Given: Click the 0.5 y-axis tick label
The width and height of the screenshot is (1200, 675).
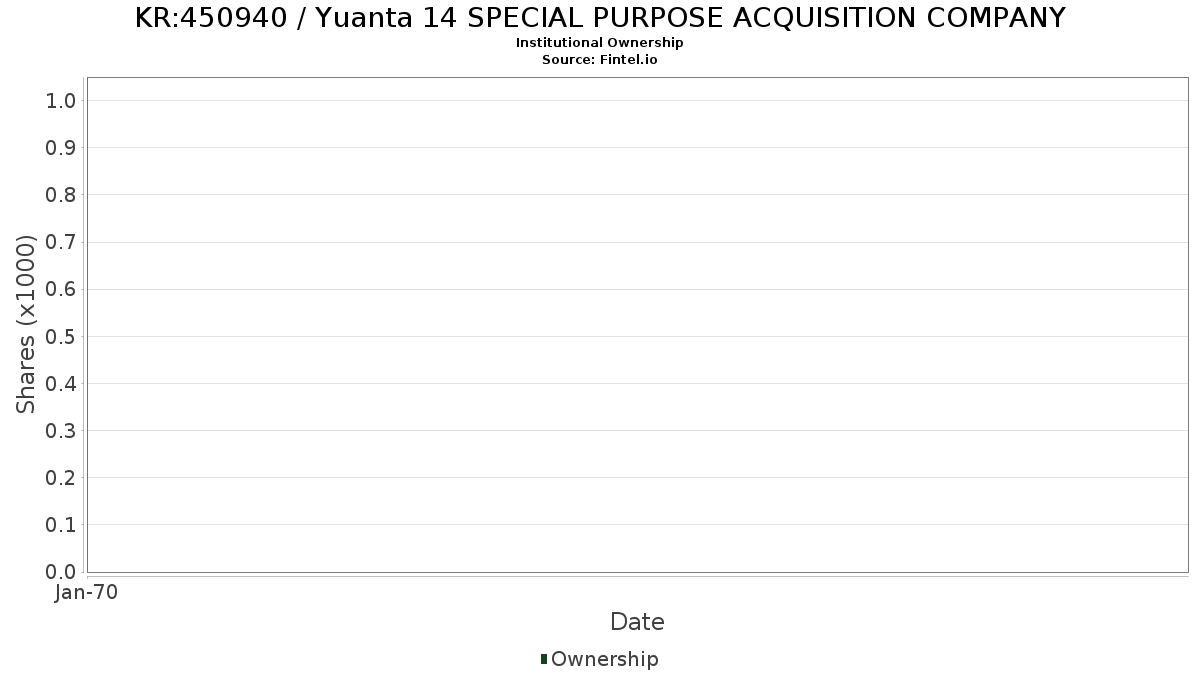Looking at the screenshot, I should point(61,336).
